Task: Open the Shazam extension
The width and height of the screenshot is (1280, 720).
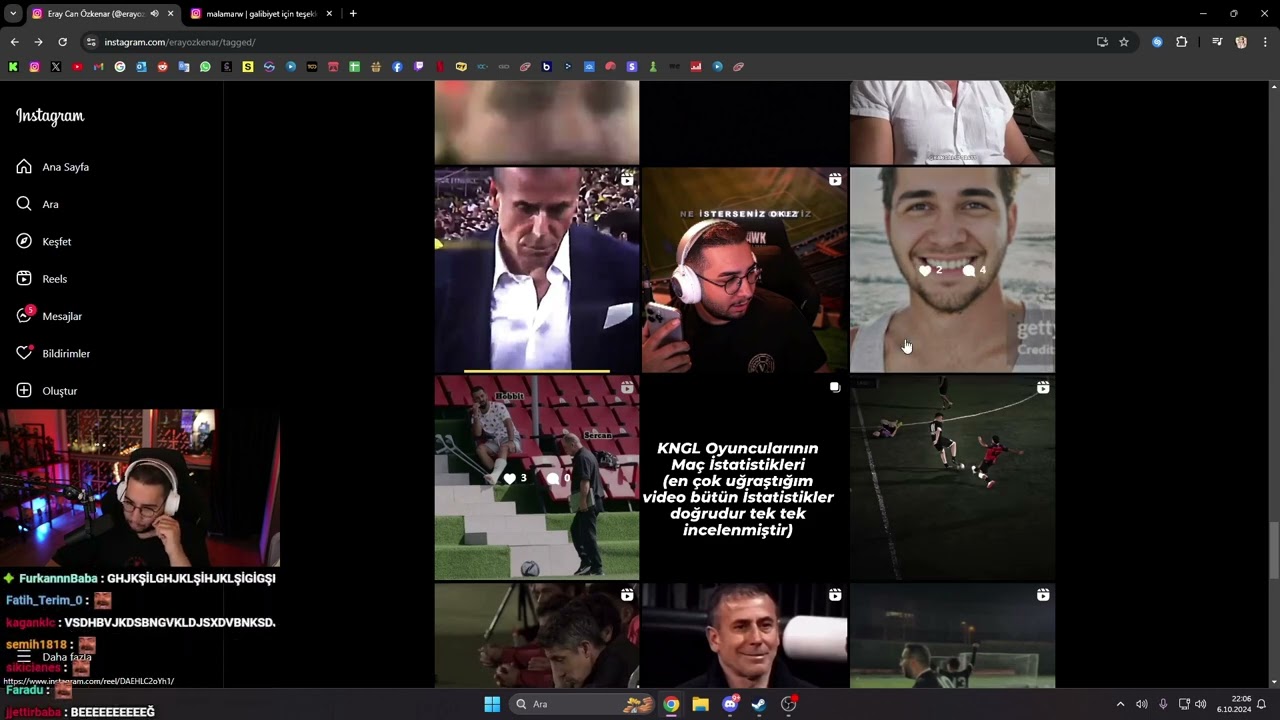Action: (x=1157, y=42)
